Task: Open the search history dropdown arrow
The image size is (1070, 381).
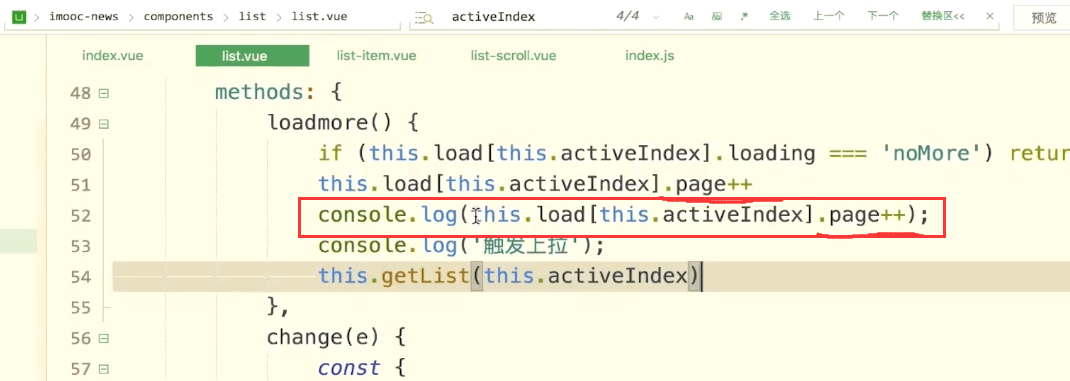Action: (x=656, y=17)
